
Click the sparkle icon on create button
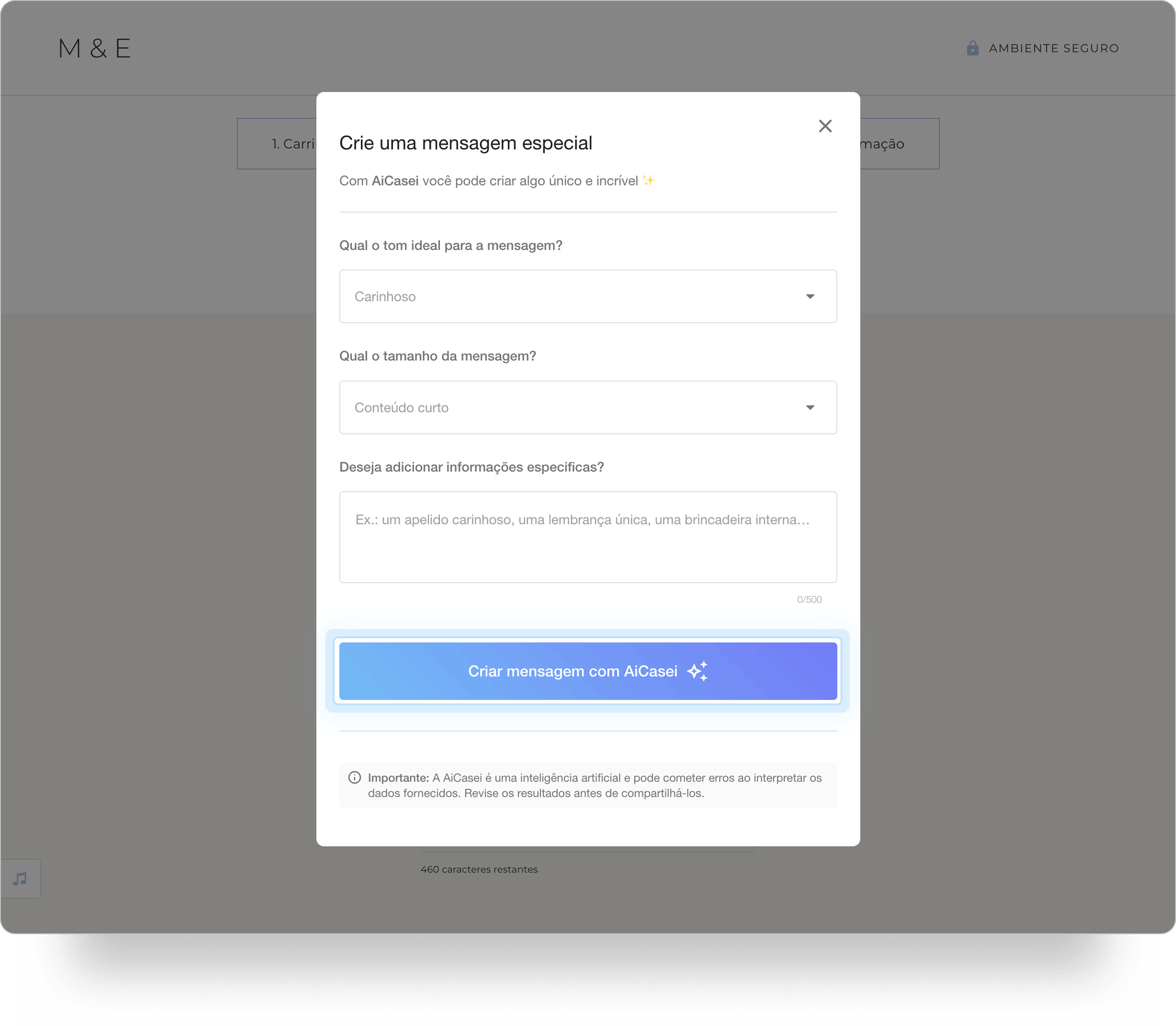[698, 671]
